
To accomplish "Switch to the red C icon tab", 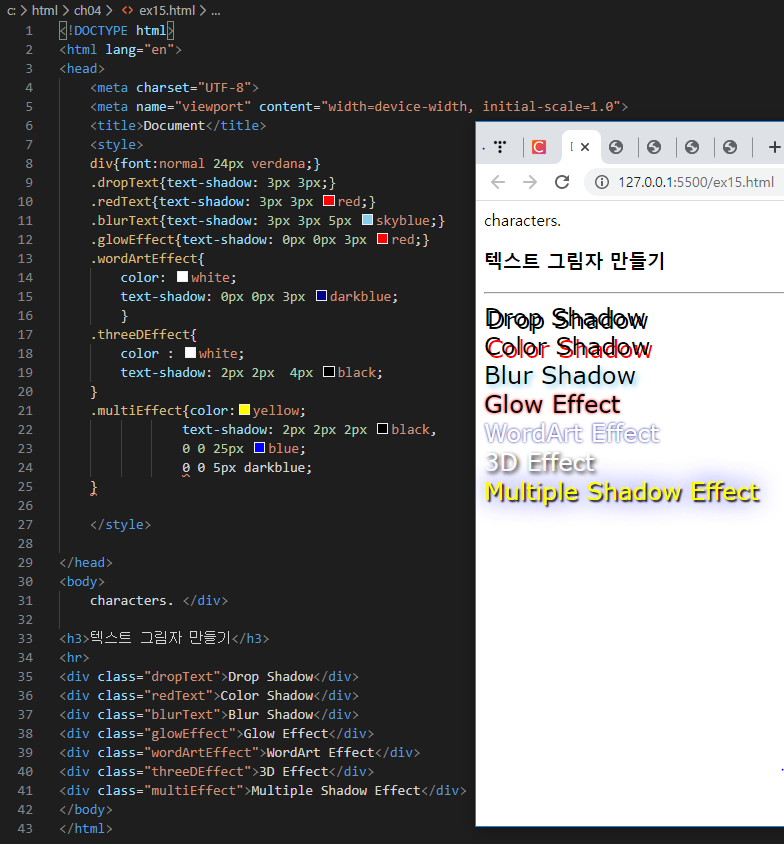I will [x=539, y=147].
